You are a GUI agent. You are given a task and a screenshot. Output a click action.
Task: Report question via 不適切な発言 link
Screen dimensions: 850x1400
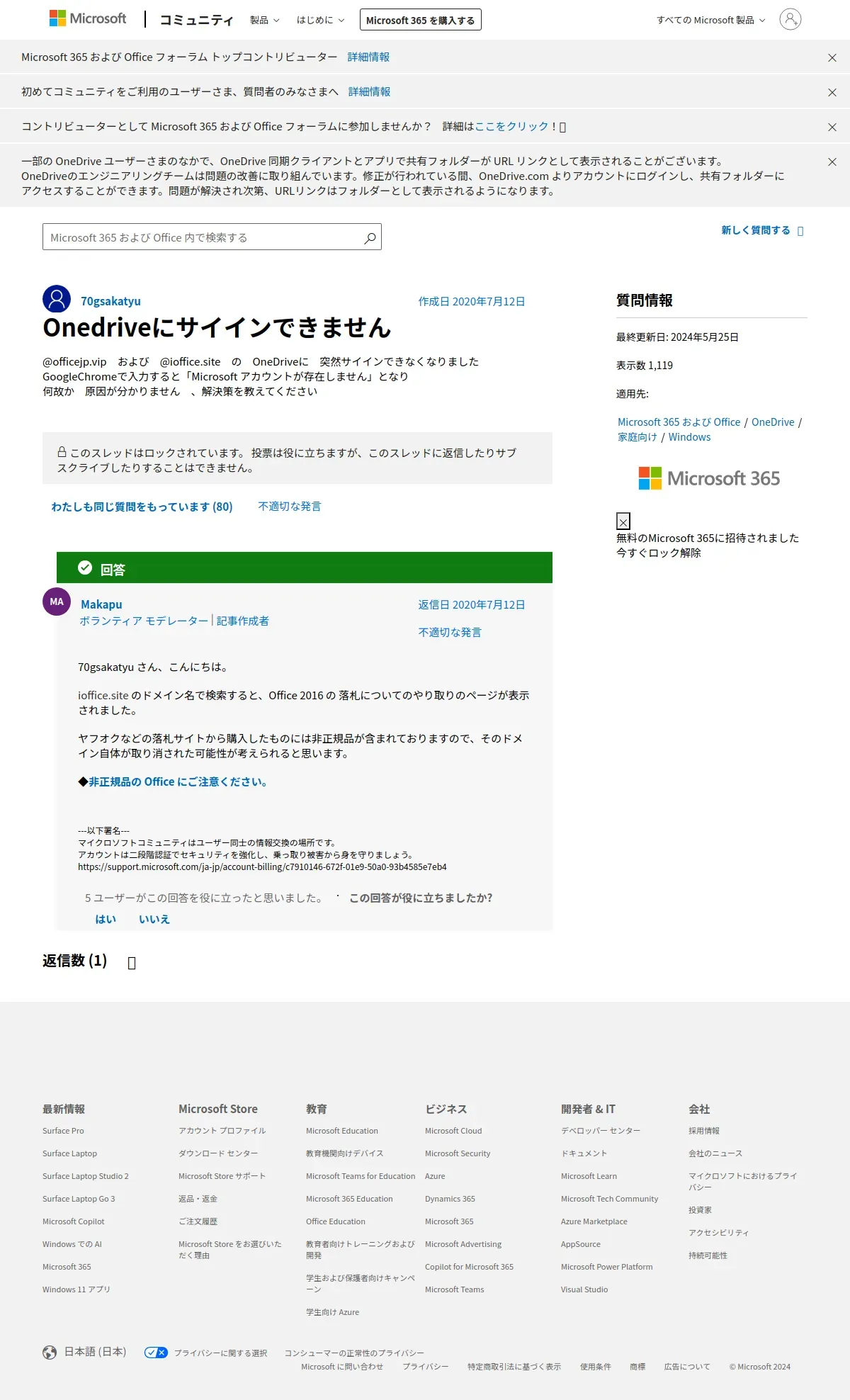pos(290,507)
